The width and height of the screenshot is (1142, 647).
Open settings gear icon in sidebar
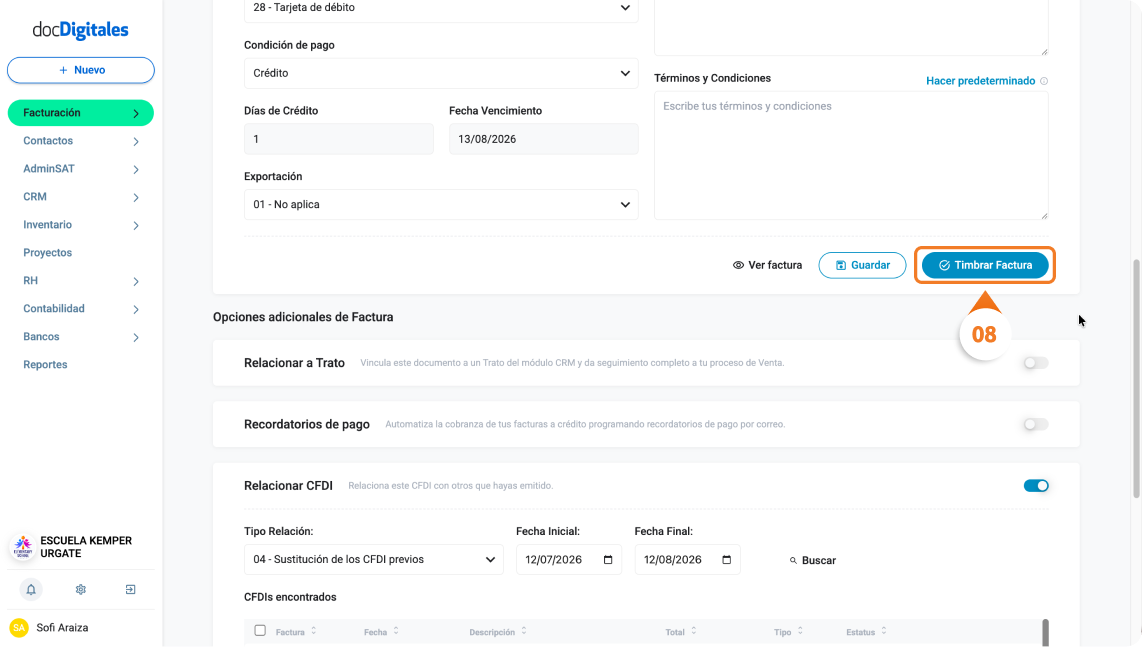(81, 589)
